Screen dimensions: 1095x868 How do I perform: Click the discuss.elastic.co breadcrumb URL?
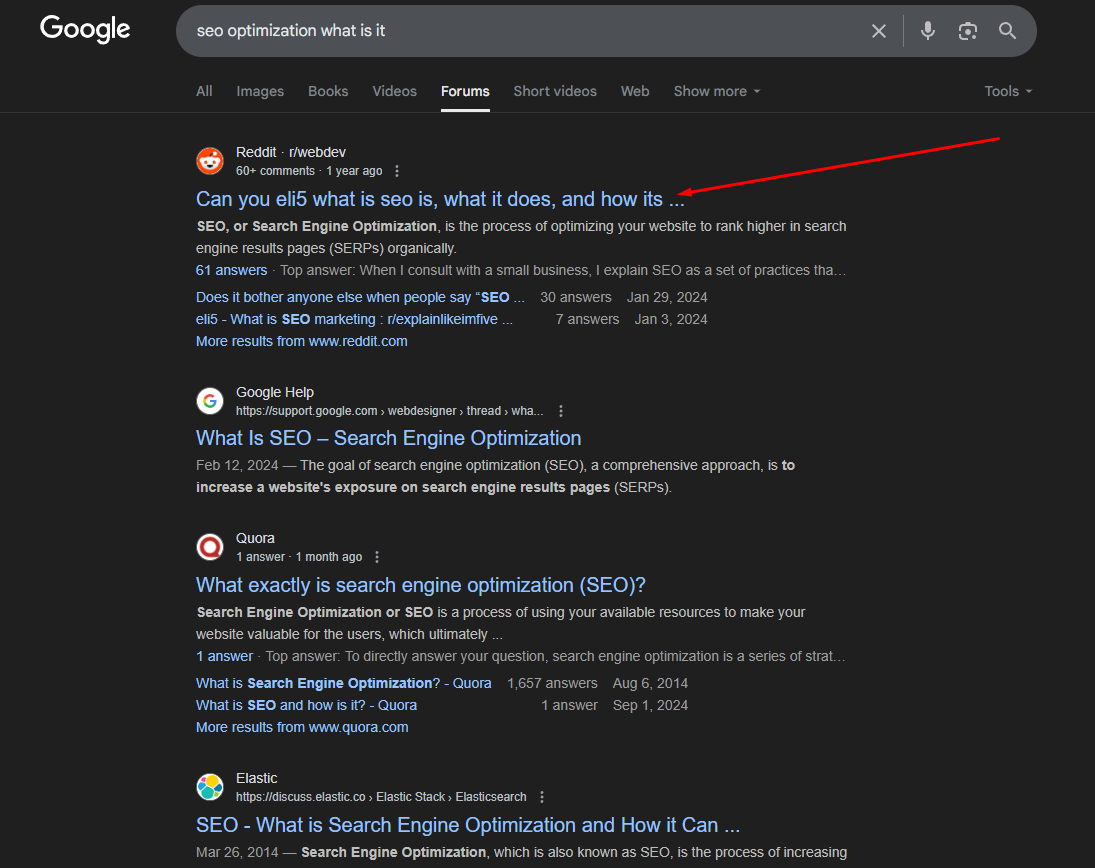point(381,797)
